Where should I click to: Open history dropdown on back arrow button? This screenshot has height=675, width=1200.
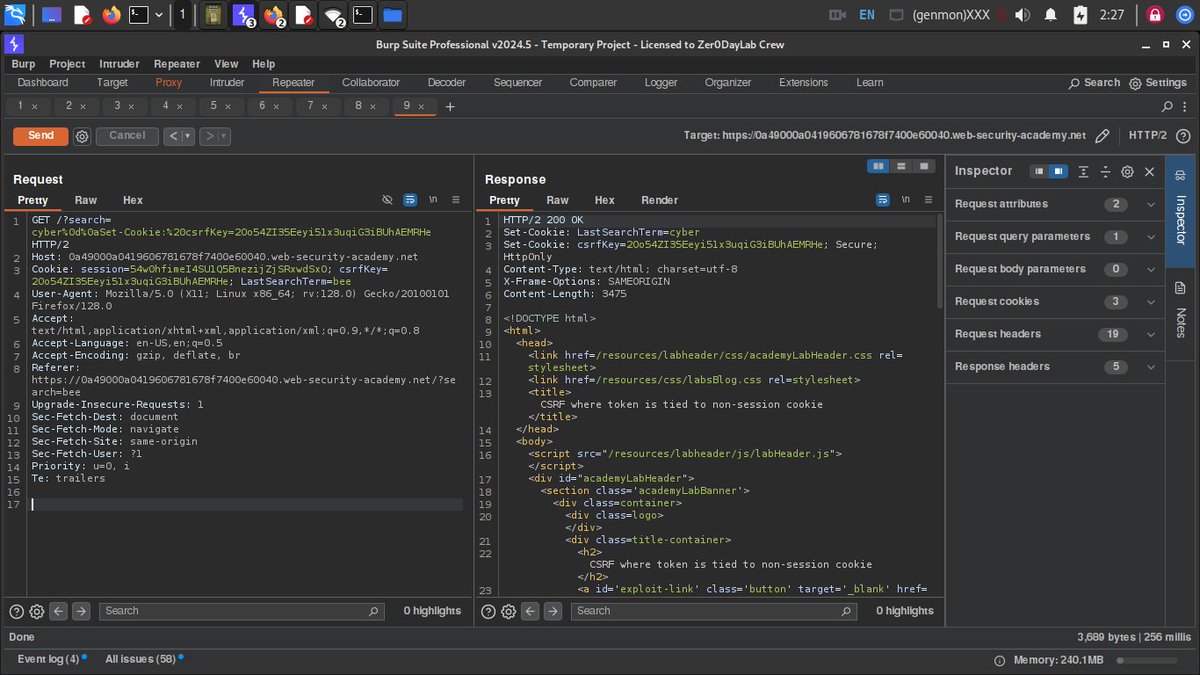click(x=189, y=136)
